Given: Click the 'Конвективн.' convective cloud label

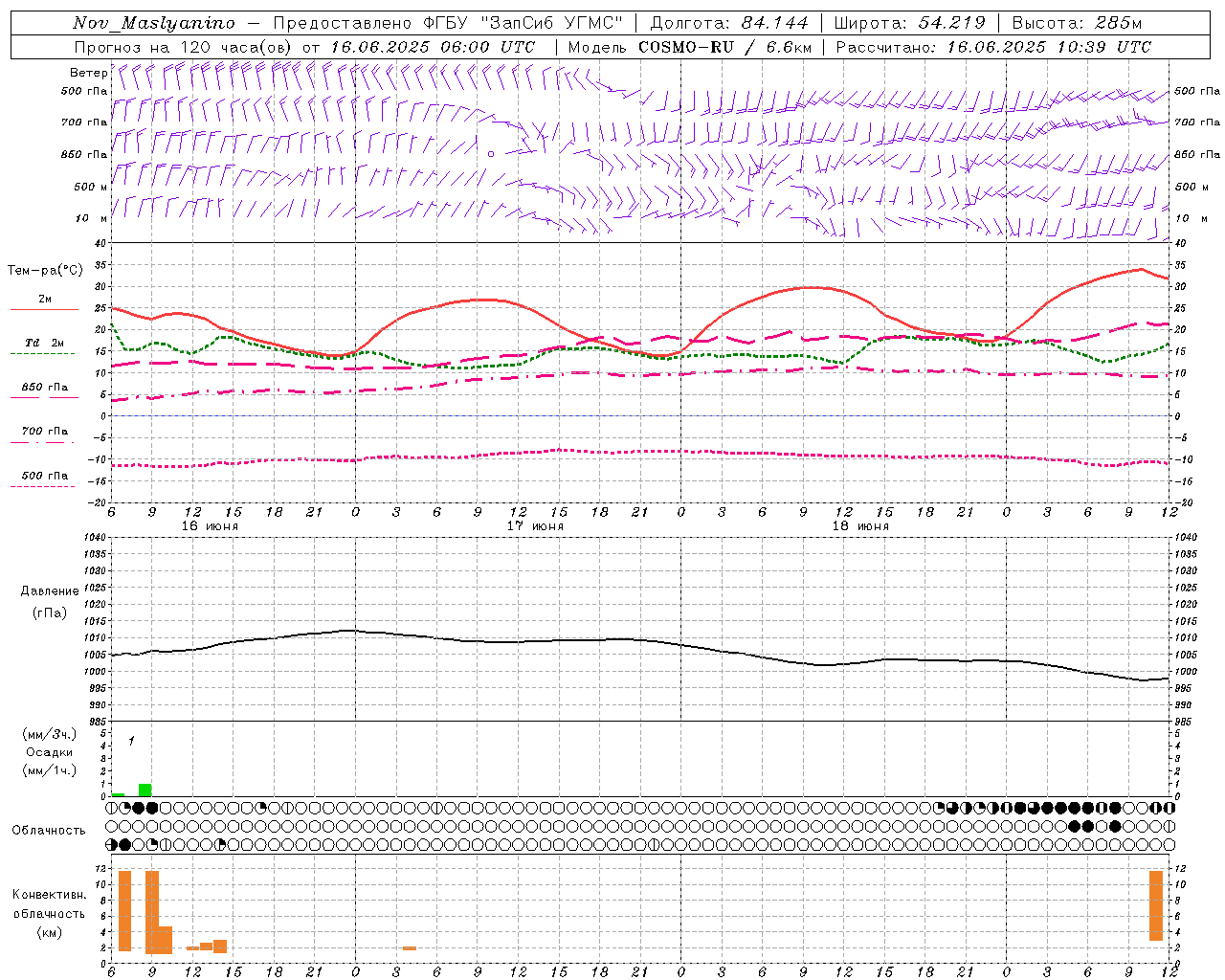Looking at the screenshot, I should pyautogui.click(x=49, y=895).
